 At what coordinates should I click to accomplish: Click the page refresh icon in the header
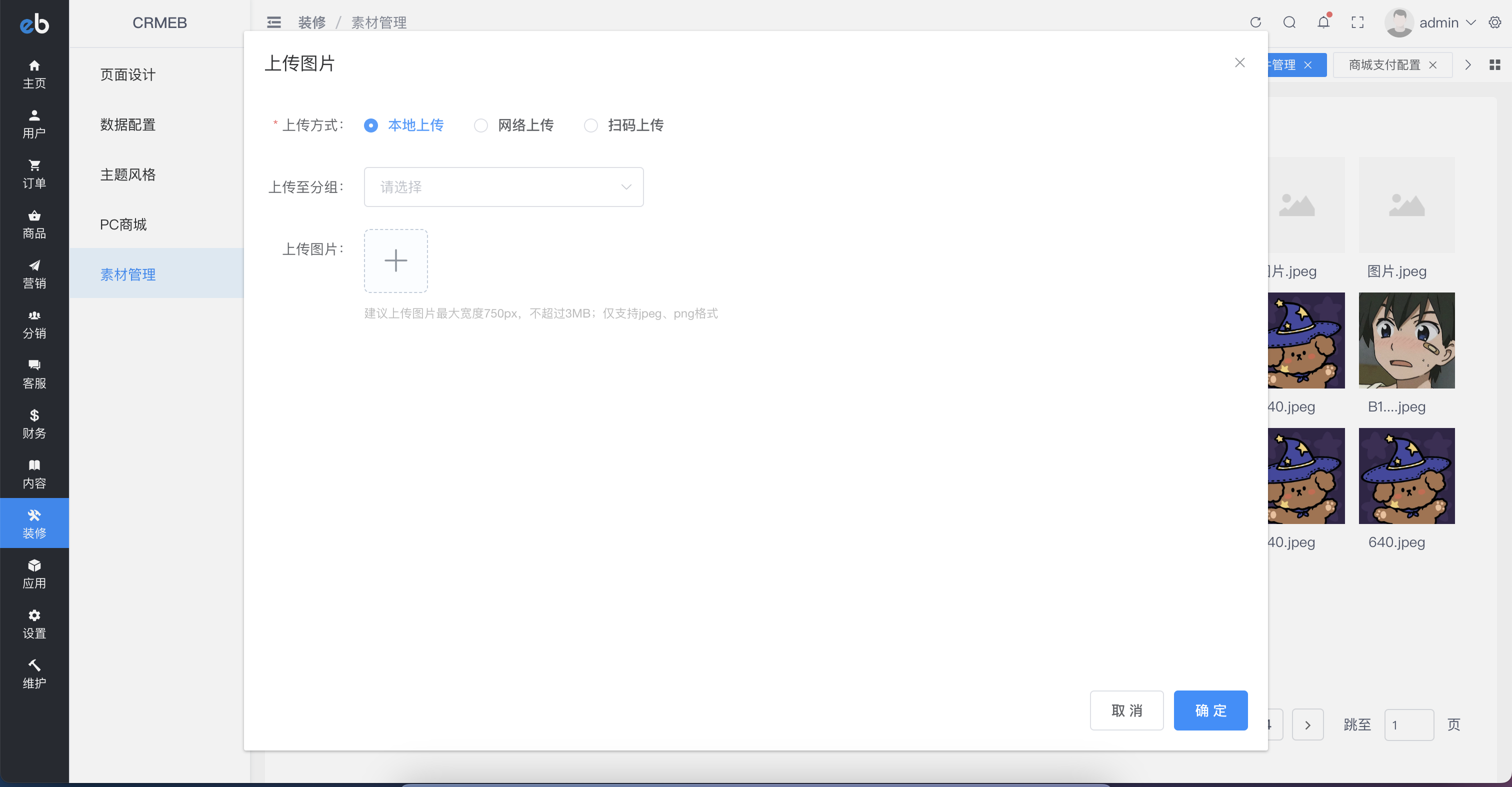tap(1256, 22)
